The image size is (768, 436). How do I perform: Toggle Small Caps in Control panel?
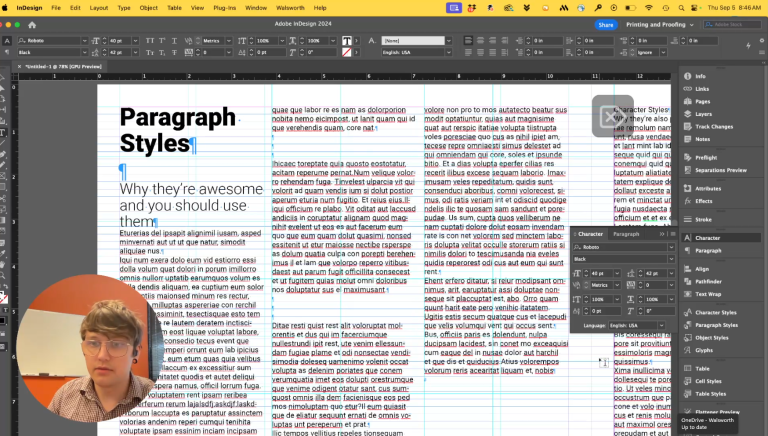pos(150,52)
